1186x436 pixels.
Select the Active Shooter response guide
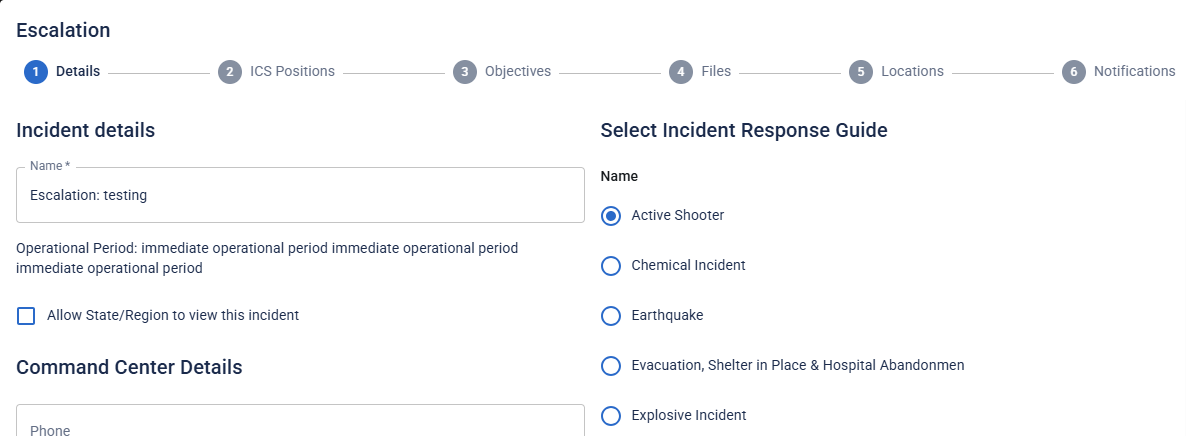tap(611, 216)
